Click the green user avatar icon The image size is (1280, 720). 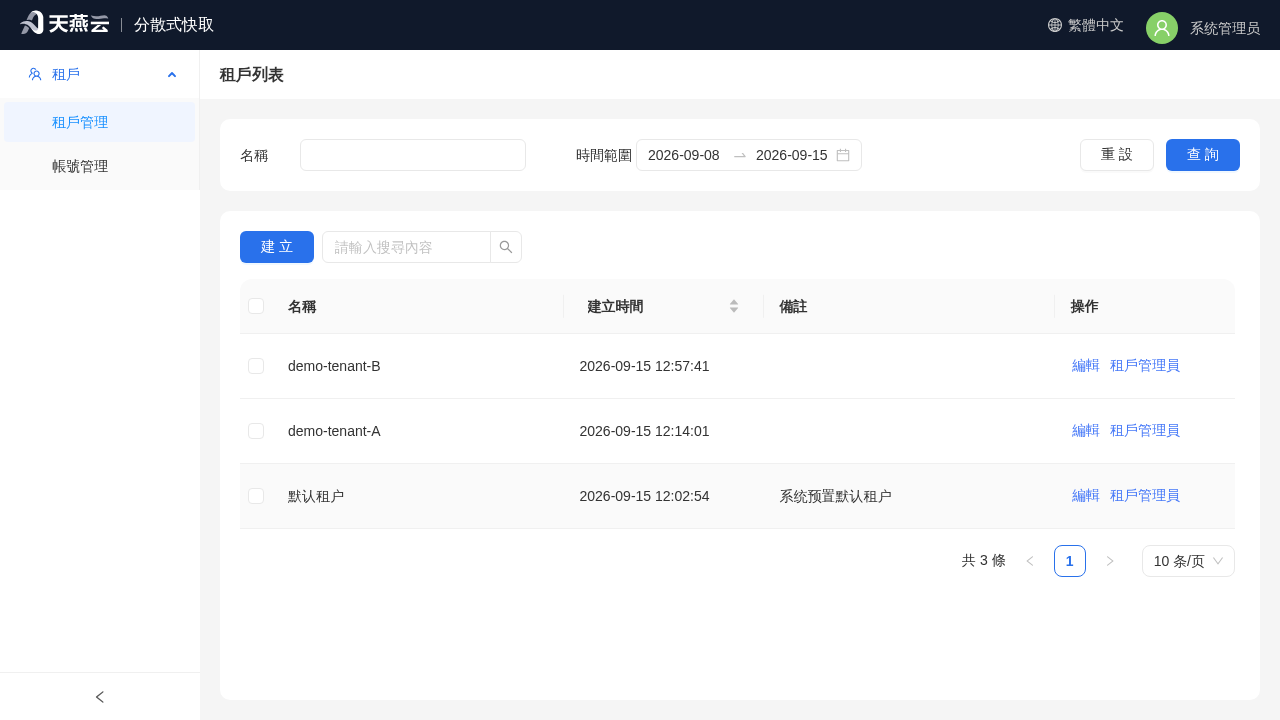(1162, 28)
